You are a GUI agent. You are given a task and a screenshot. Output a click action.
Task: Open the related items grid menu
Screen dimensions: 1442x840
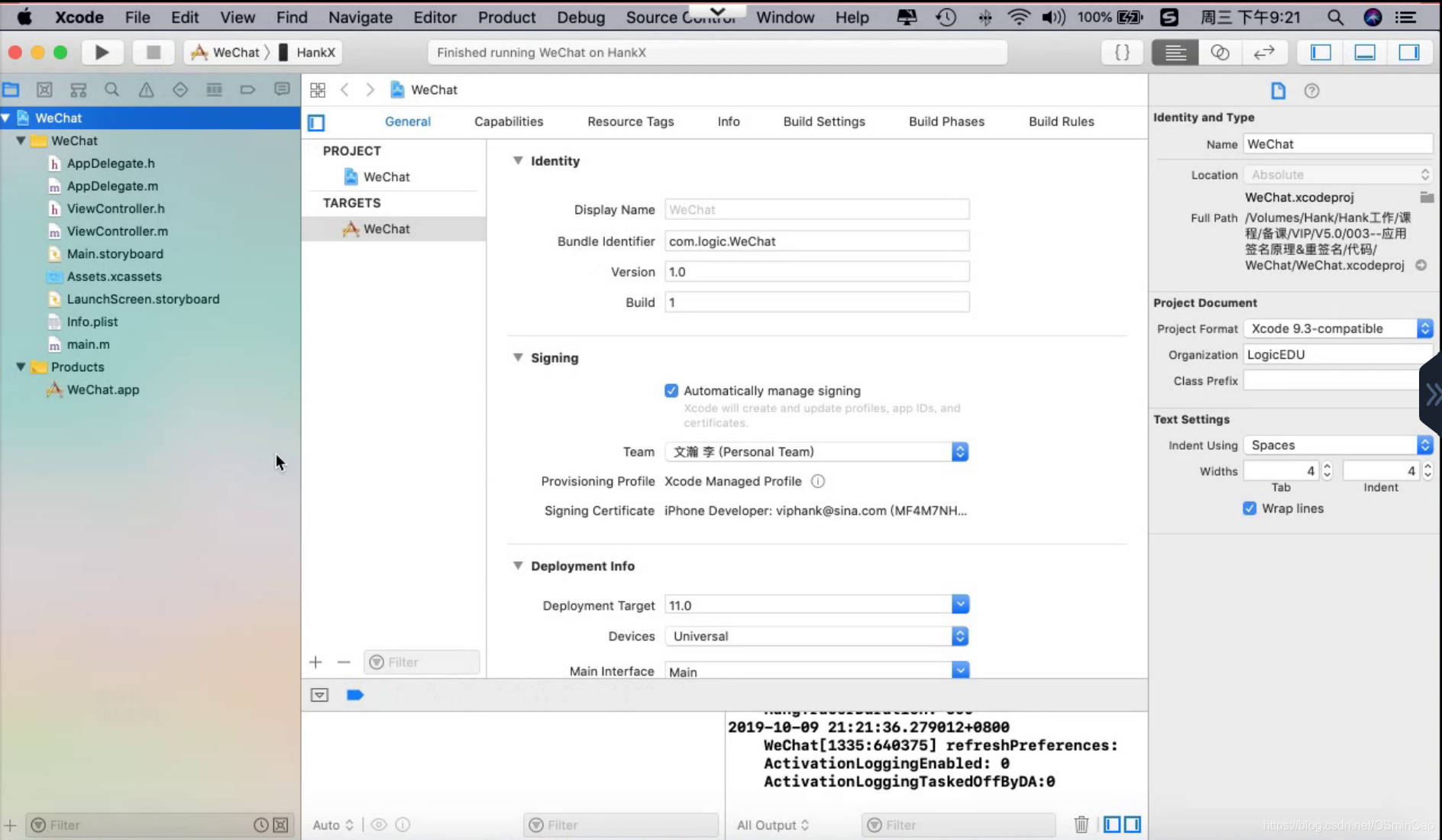pos(318,89)
